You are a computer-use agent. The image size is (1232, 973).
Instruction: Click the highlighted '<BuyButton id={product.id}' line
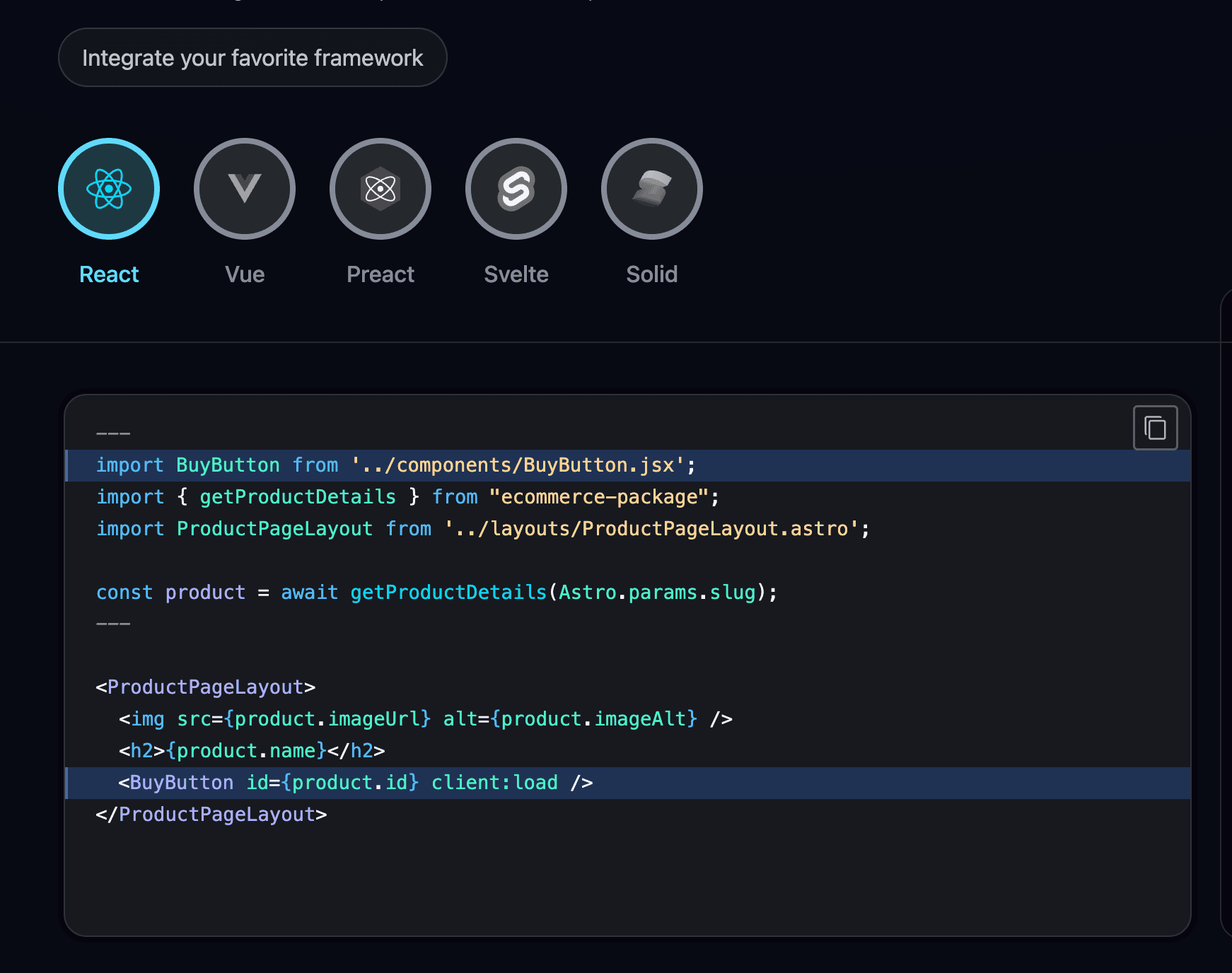click(628, 783)
